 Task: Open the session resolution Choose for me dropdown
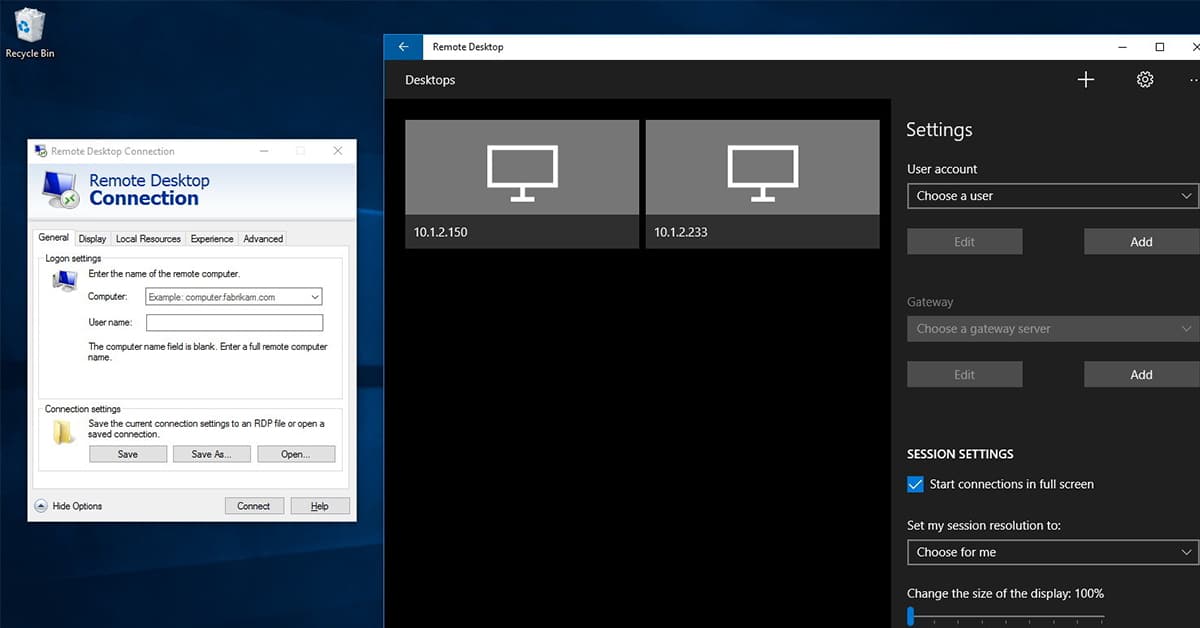(x=1053, y=552)
